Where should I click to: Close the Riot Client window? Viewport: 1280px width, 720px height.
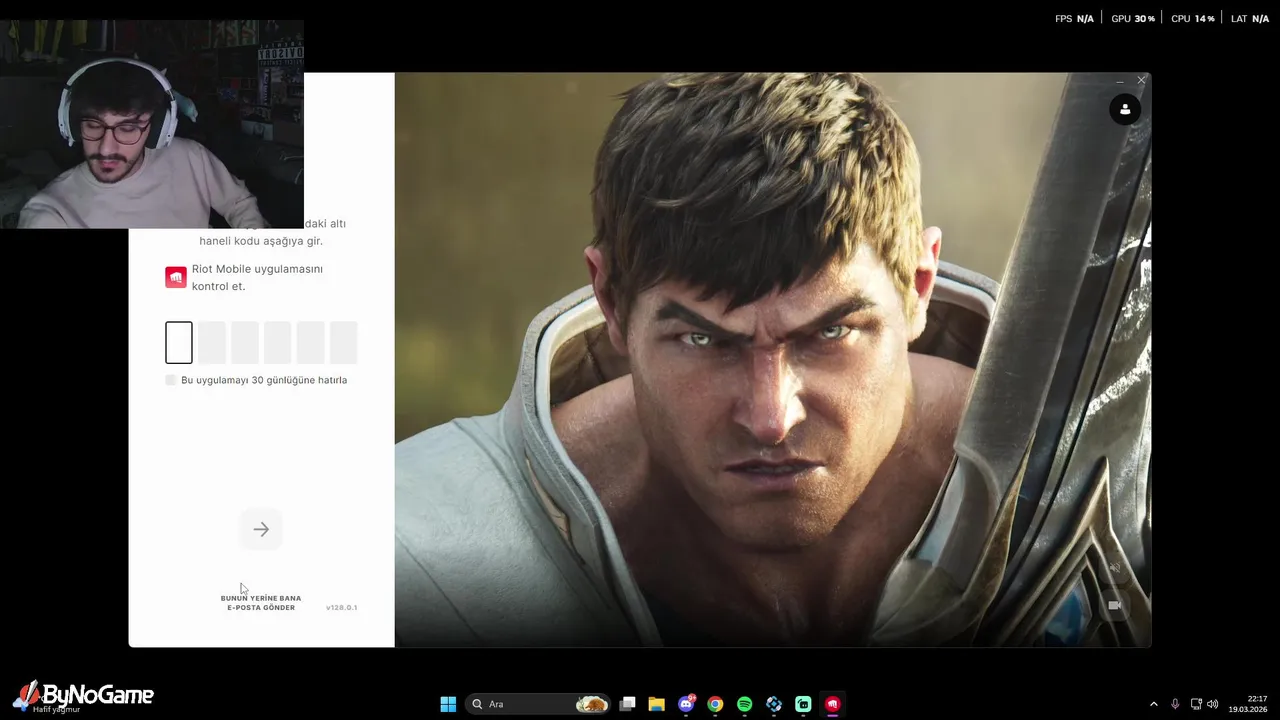click(x=1141, y=80)
